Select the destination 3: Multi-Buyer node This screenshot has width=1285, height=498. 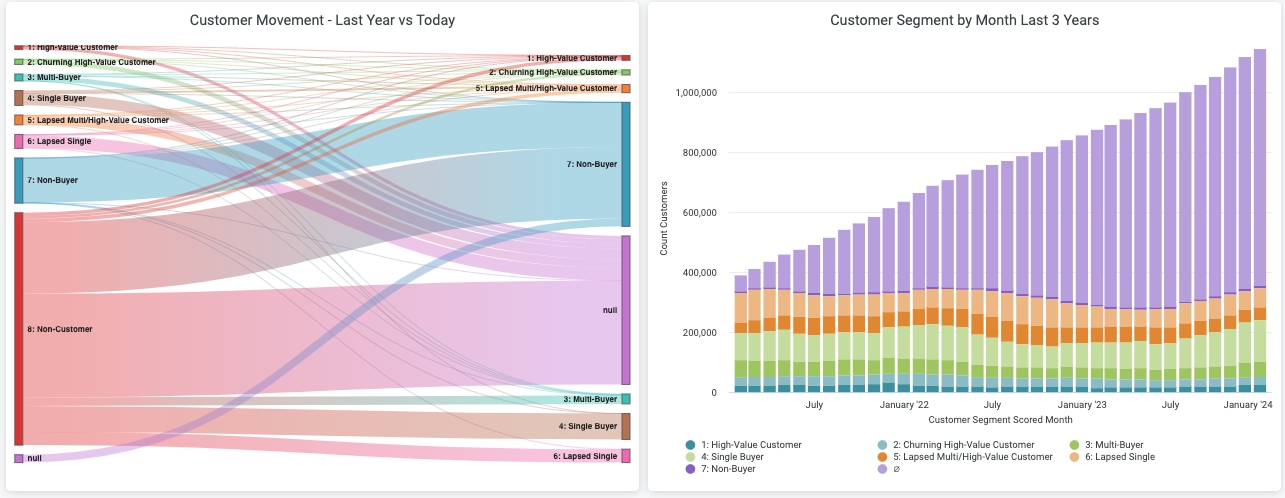tap(626, 399)
